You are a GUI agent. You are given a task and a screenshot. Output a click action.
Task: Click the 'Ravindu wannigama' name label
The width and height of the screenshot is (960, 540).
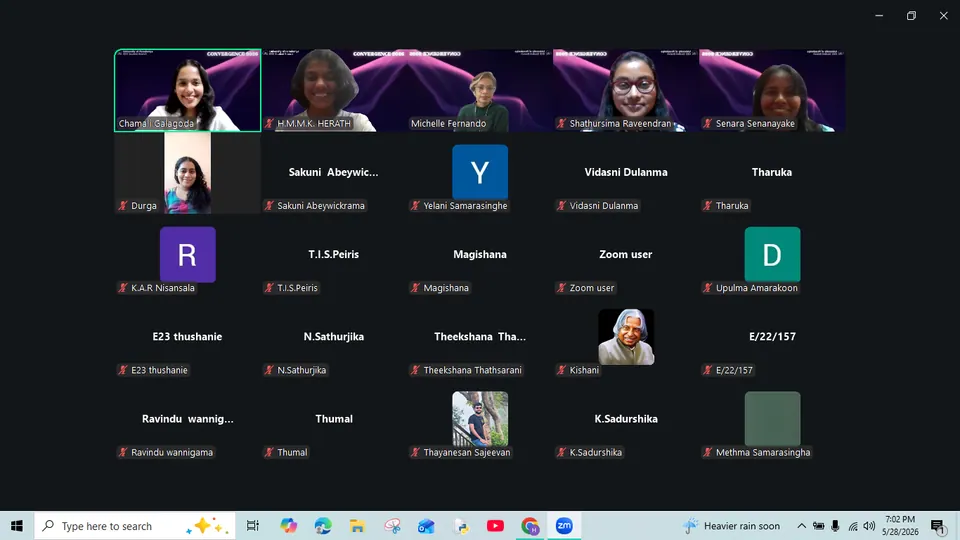172,452
